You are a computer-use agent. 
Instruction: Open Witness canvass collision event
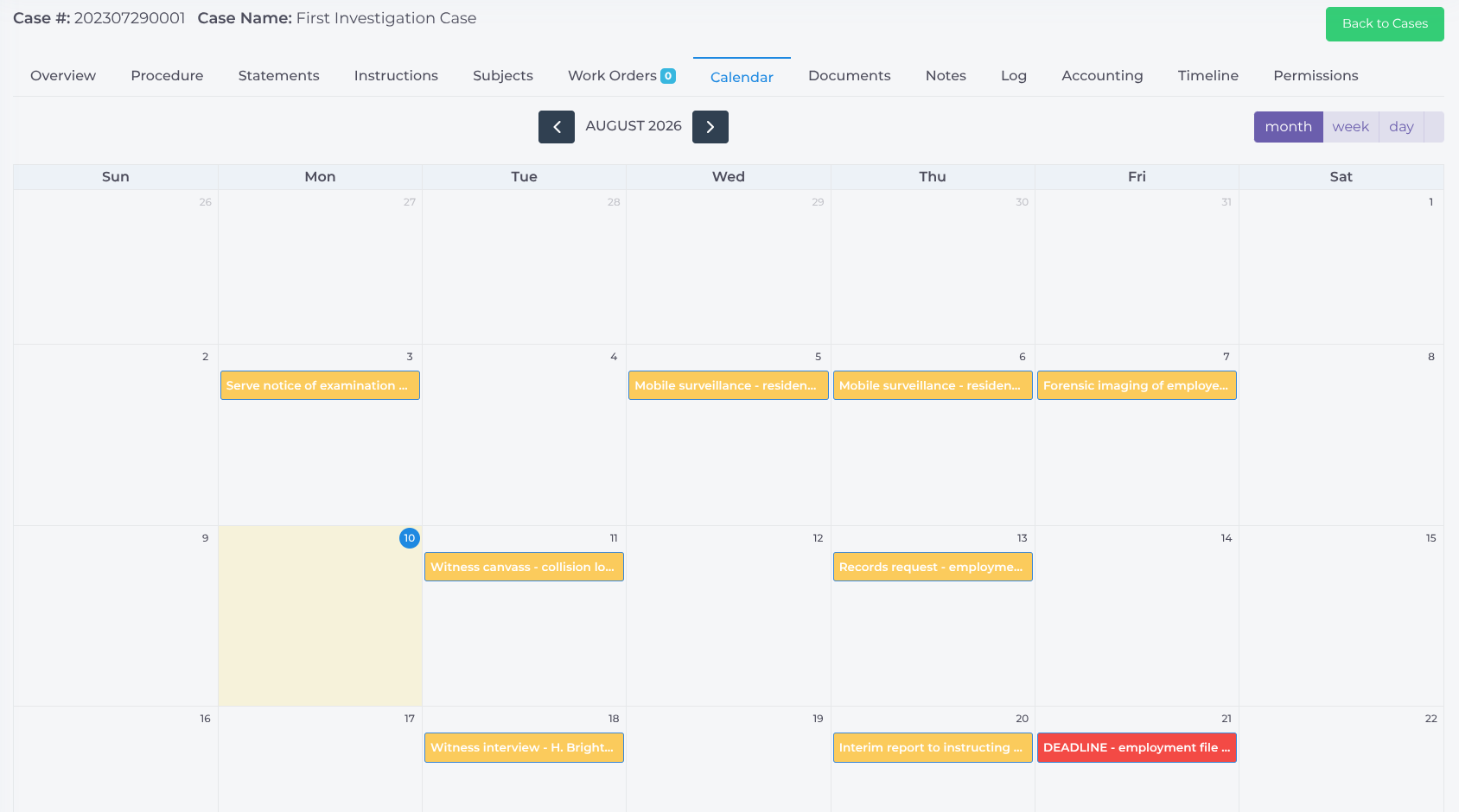tap(524, 567)
